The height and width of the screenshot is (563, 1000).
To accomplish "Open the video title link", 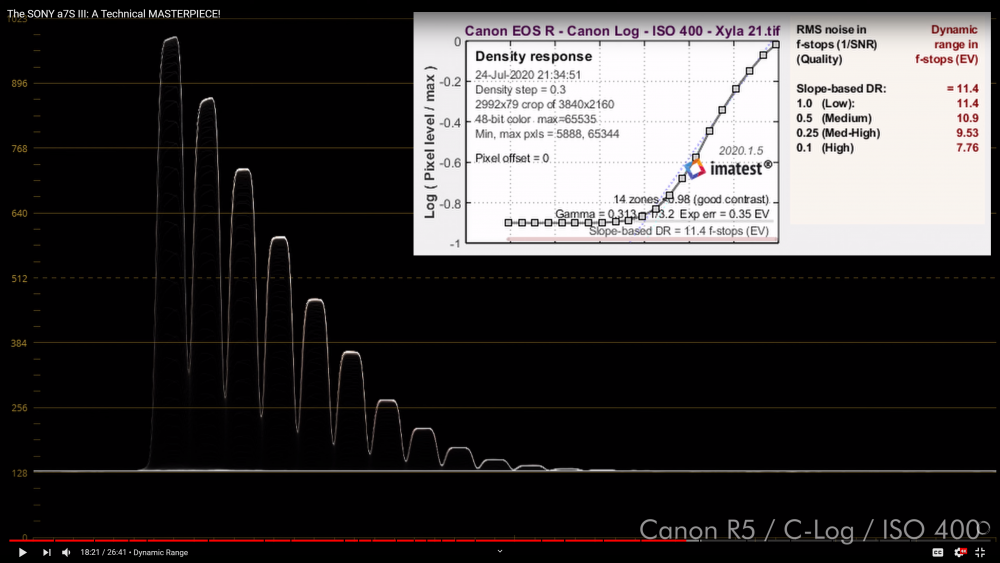I will [114, 13].
